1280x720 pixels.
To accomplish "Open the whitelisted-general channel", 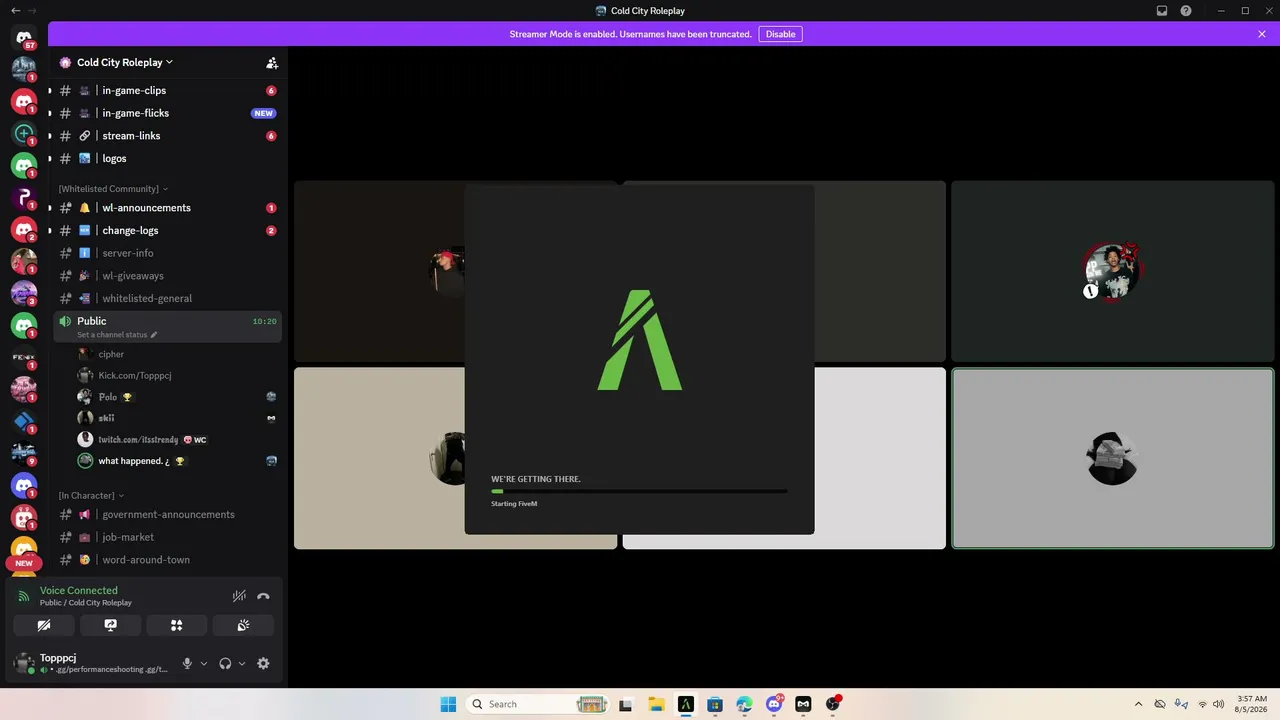I will click(167, 298).
